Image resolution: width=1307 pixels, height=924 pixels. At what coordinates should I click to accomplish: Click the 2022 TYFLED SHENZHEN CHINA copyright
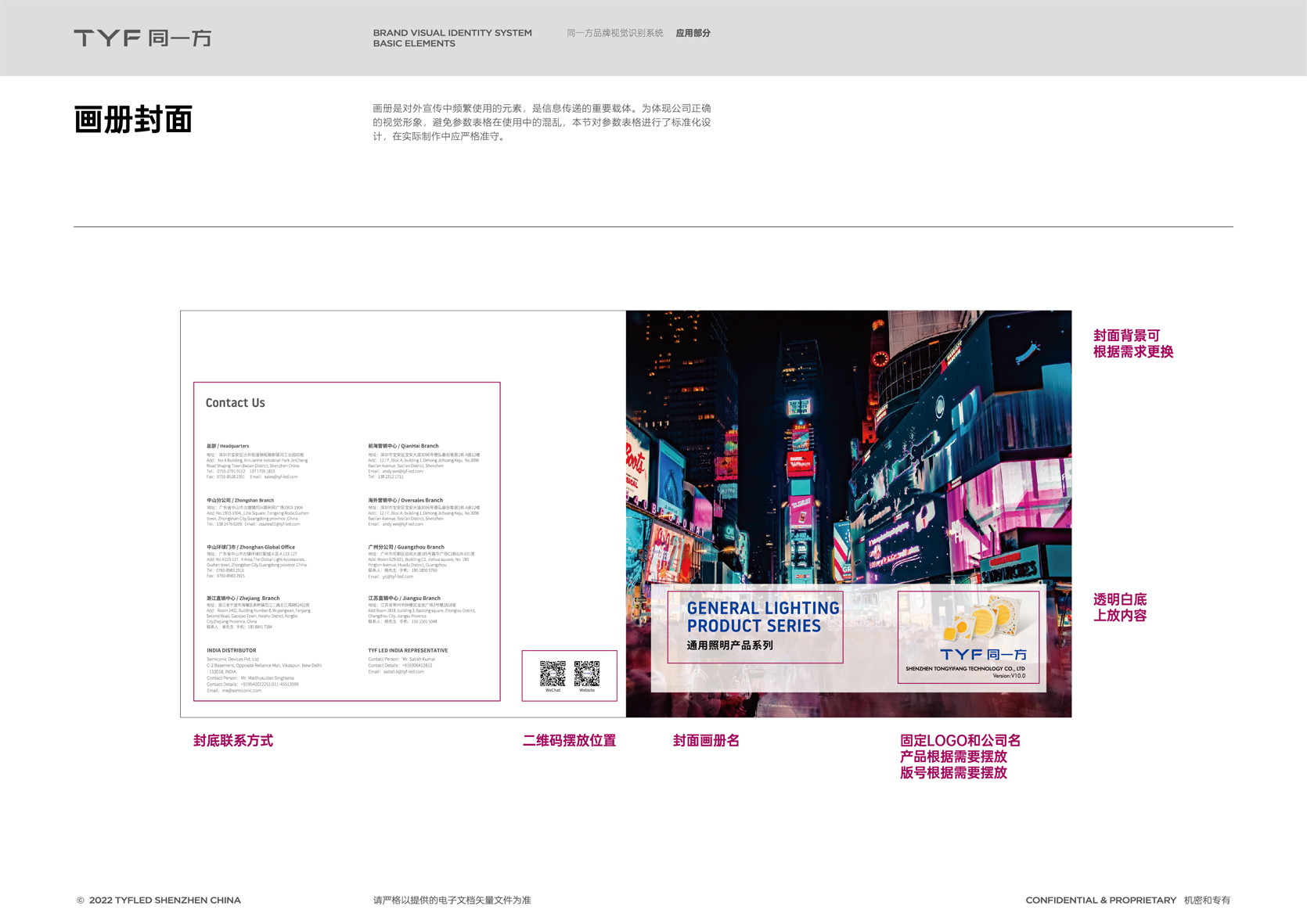pyautogui.click(x=159, y=900)
